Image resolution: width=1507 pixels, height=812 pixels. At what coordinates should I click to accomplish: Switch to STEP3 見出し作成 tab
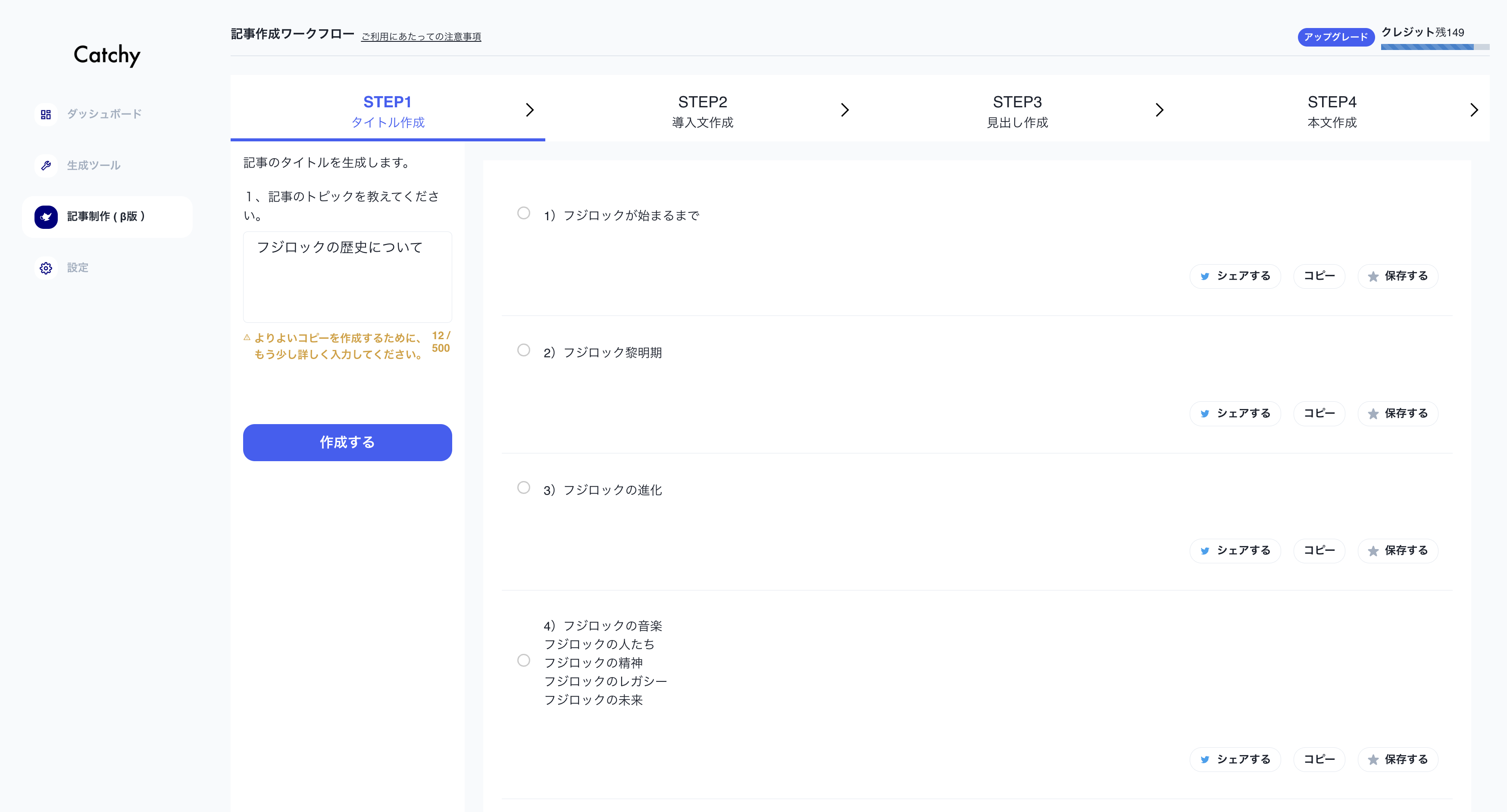tap(1017, 111)
